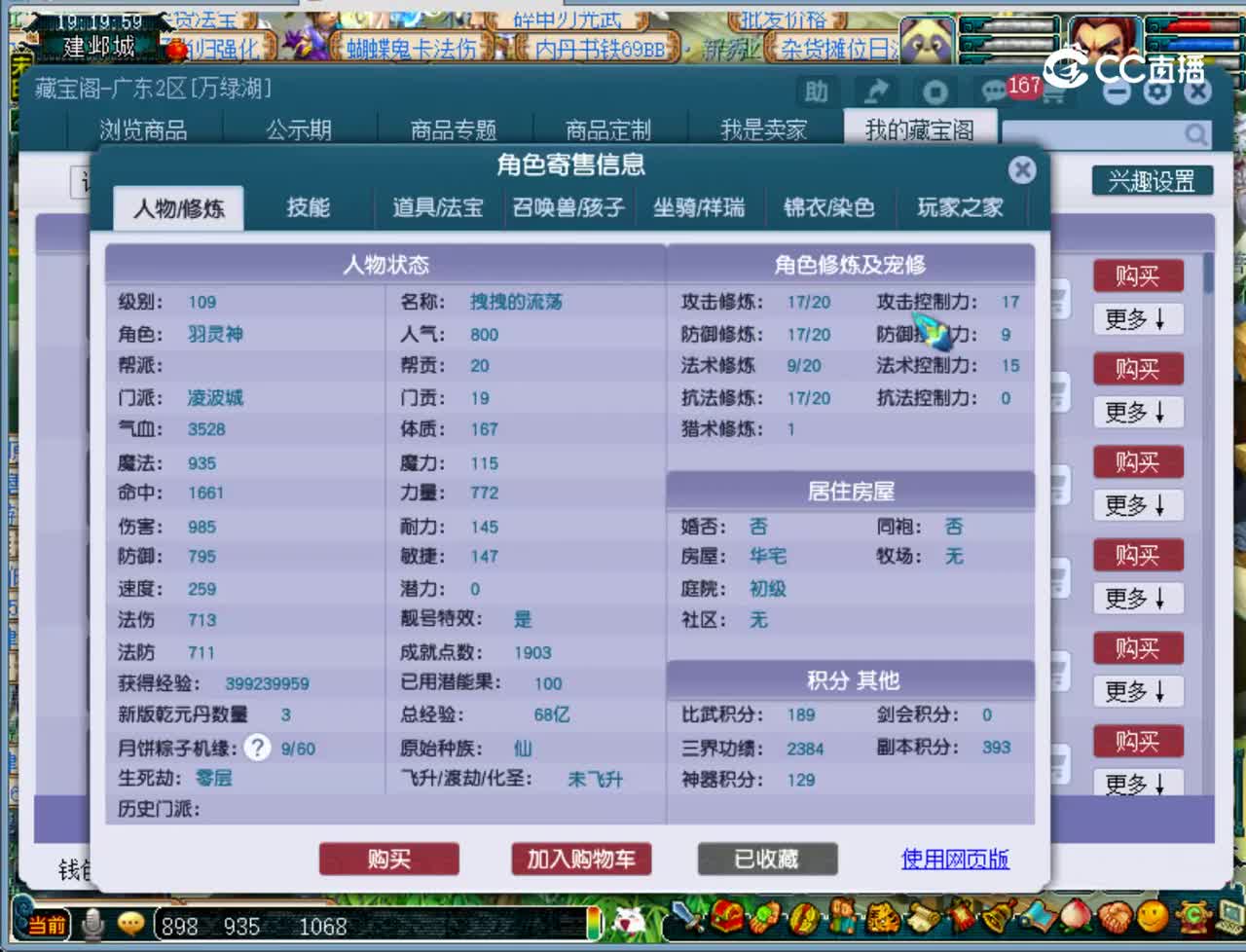The width and height of the screenshot is (1246, 952).
Task: Select the 我的藏宝阁 tab
Action: [920, 129]
